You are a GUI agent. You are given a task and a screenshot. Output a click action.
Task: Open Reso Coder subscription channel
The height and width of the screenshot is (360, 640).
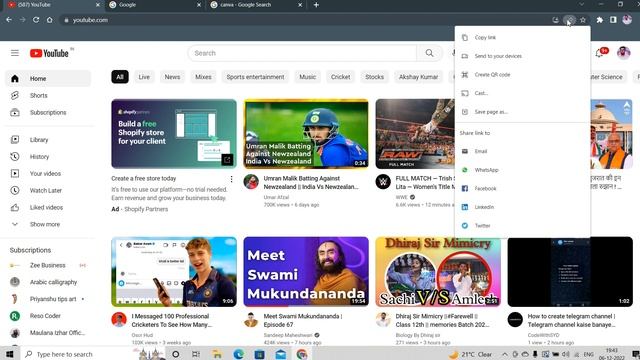[48, 316]
